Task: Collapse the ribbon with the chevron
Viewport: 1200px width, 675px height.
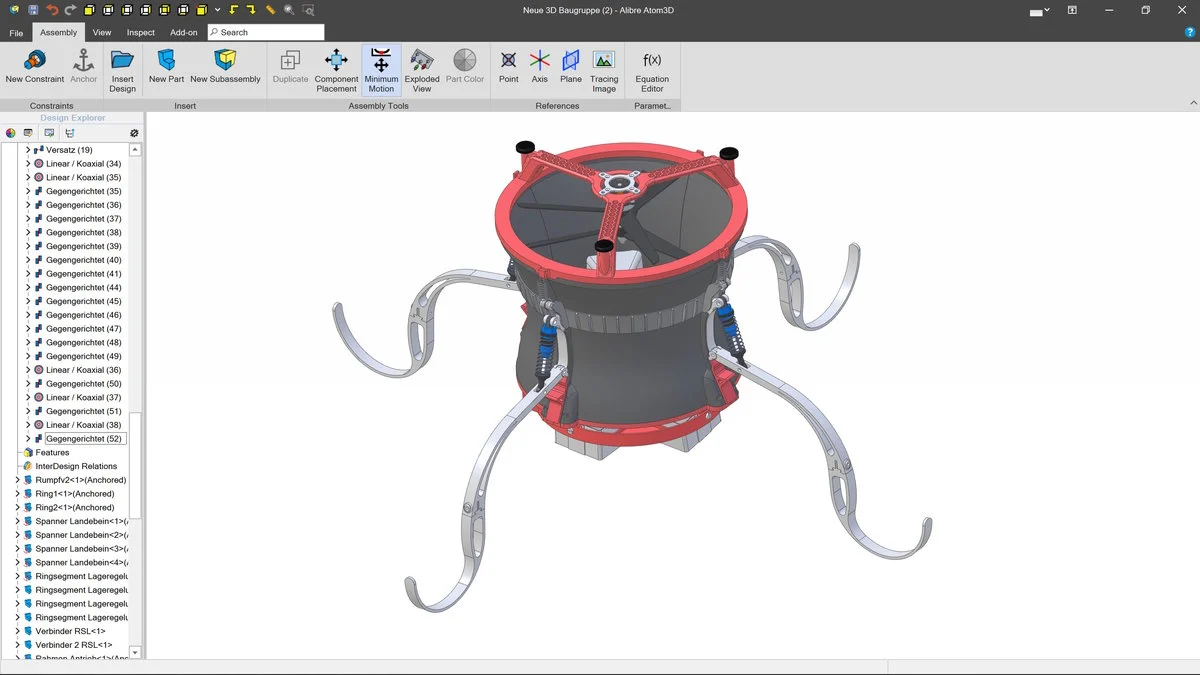Action: pos(1193,103)
